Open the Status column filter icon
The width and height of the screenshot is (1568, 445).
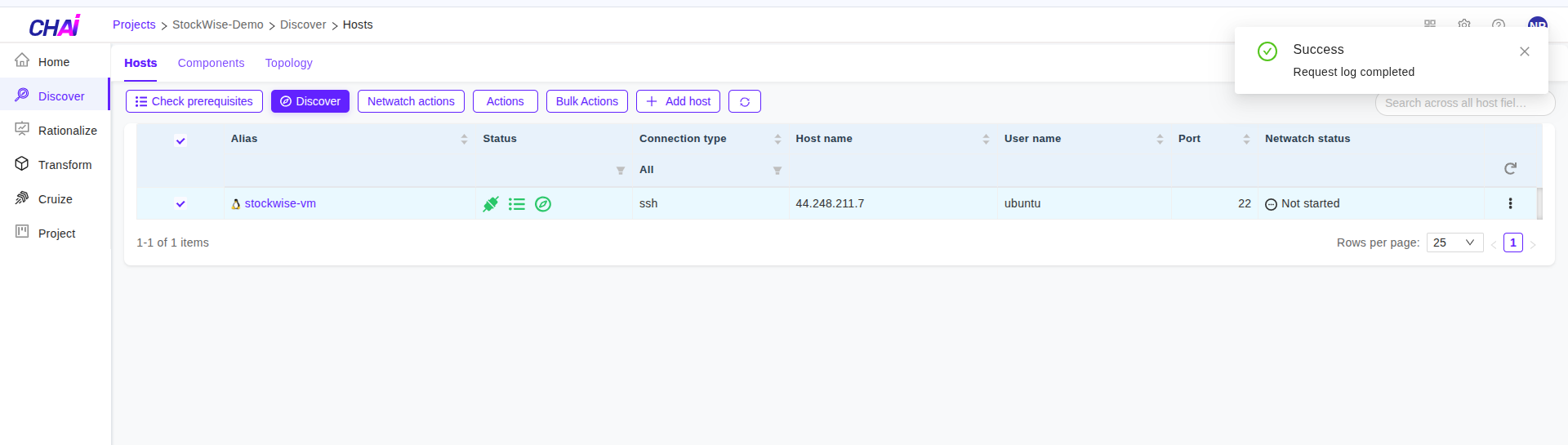coord(621,171)
